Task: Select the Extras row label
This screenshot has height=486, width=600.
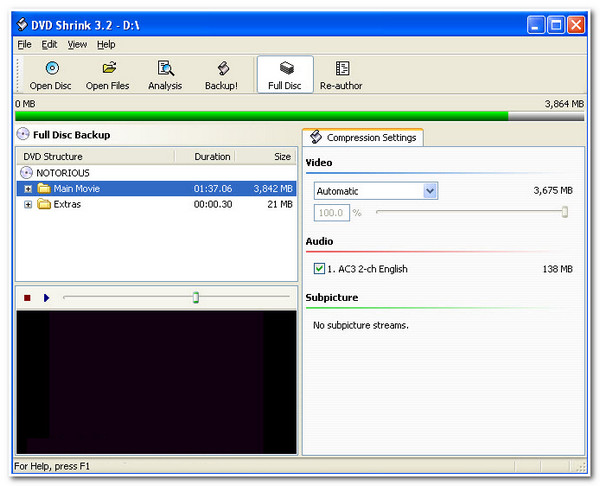Action: [67, 204]
